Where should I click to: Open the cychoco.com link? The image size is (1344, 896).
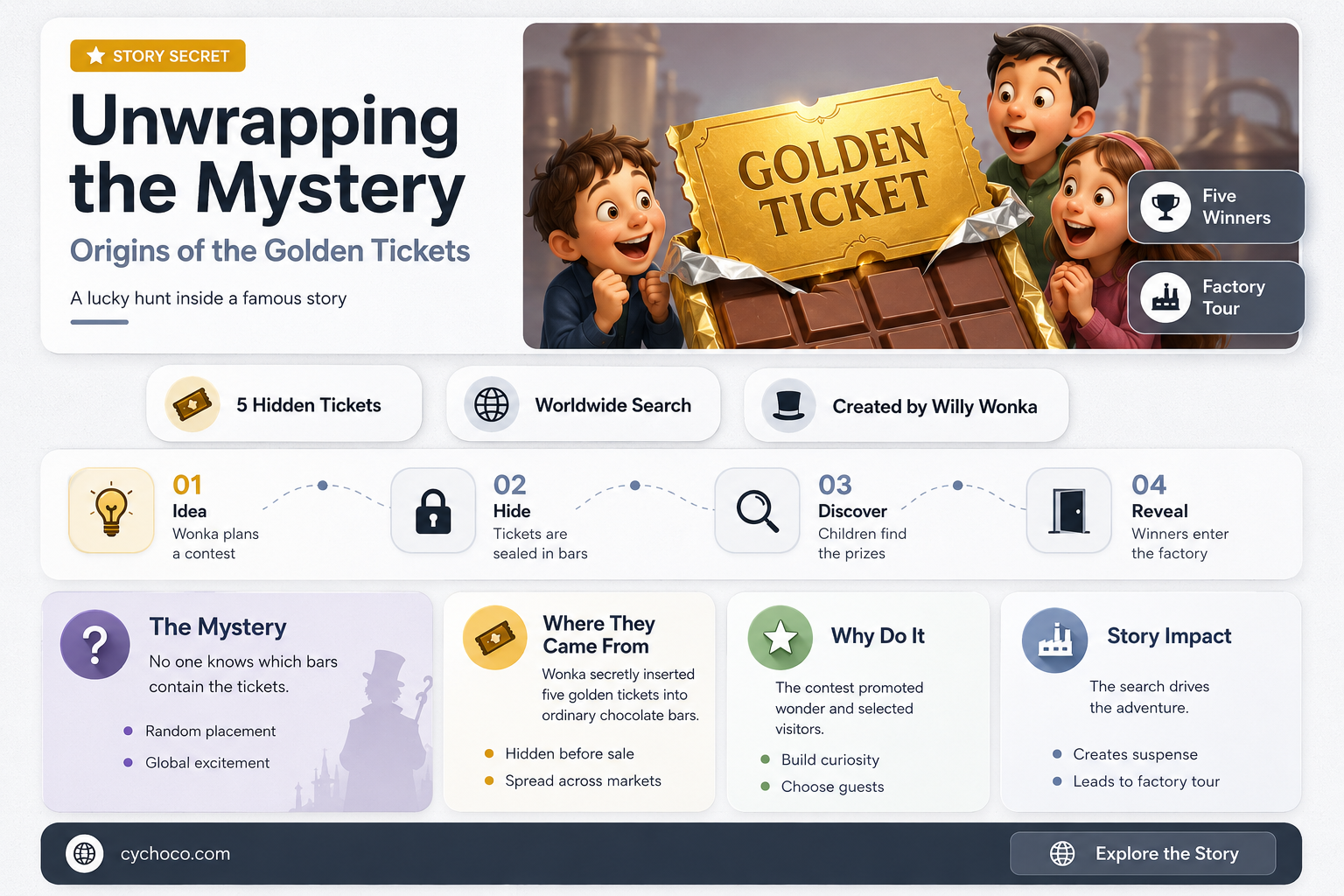click(175, 854)
